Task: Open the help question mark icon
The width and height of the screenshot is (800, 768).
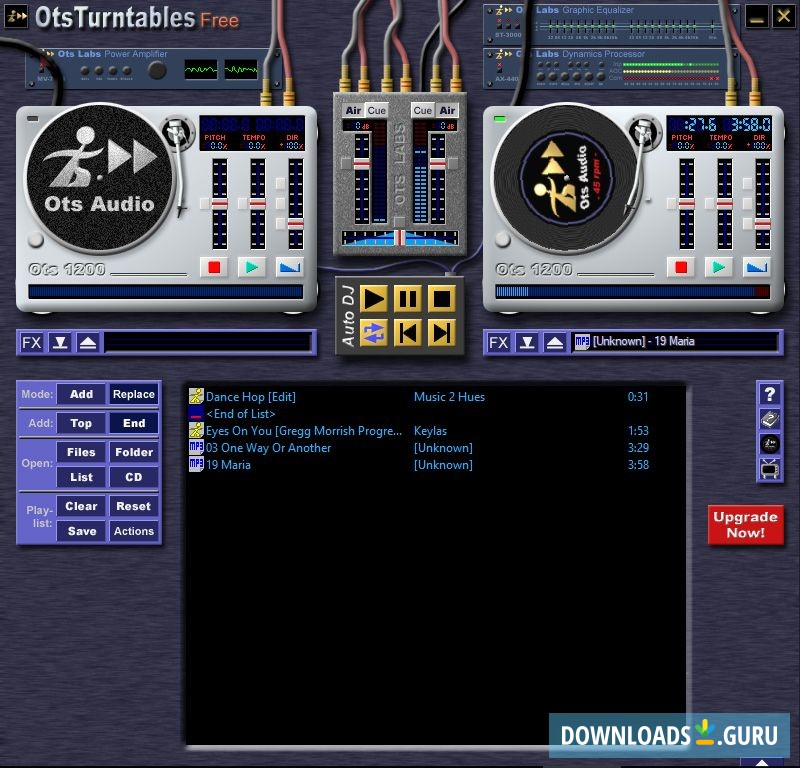Action: [x=769, y=394]
